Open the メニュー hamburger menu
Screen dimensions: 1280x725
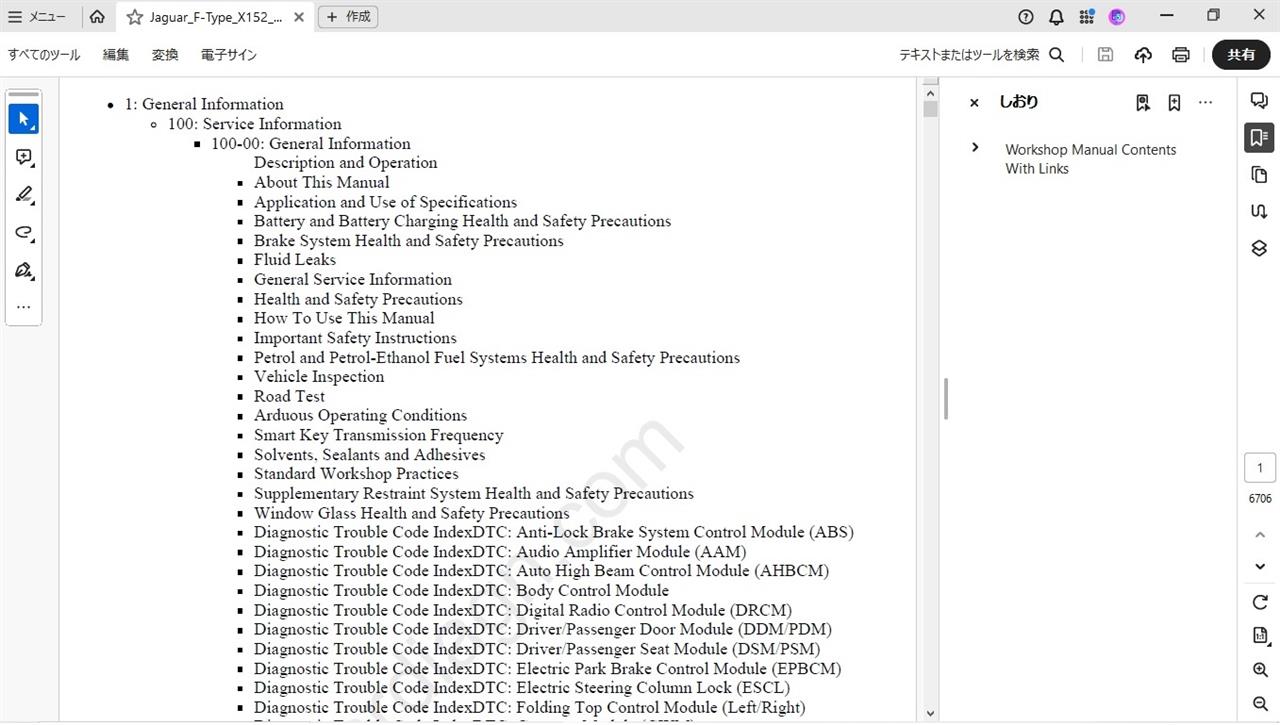[37, 16]
